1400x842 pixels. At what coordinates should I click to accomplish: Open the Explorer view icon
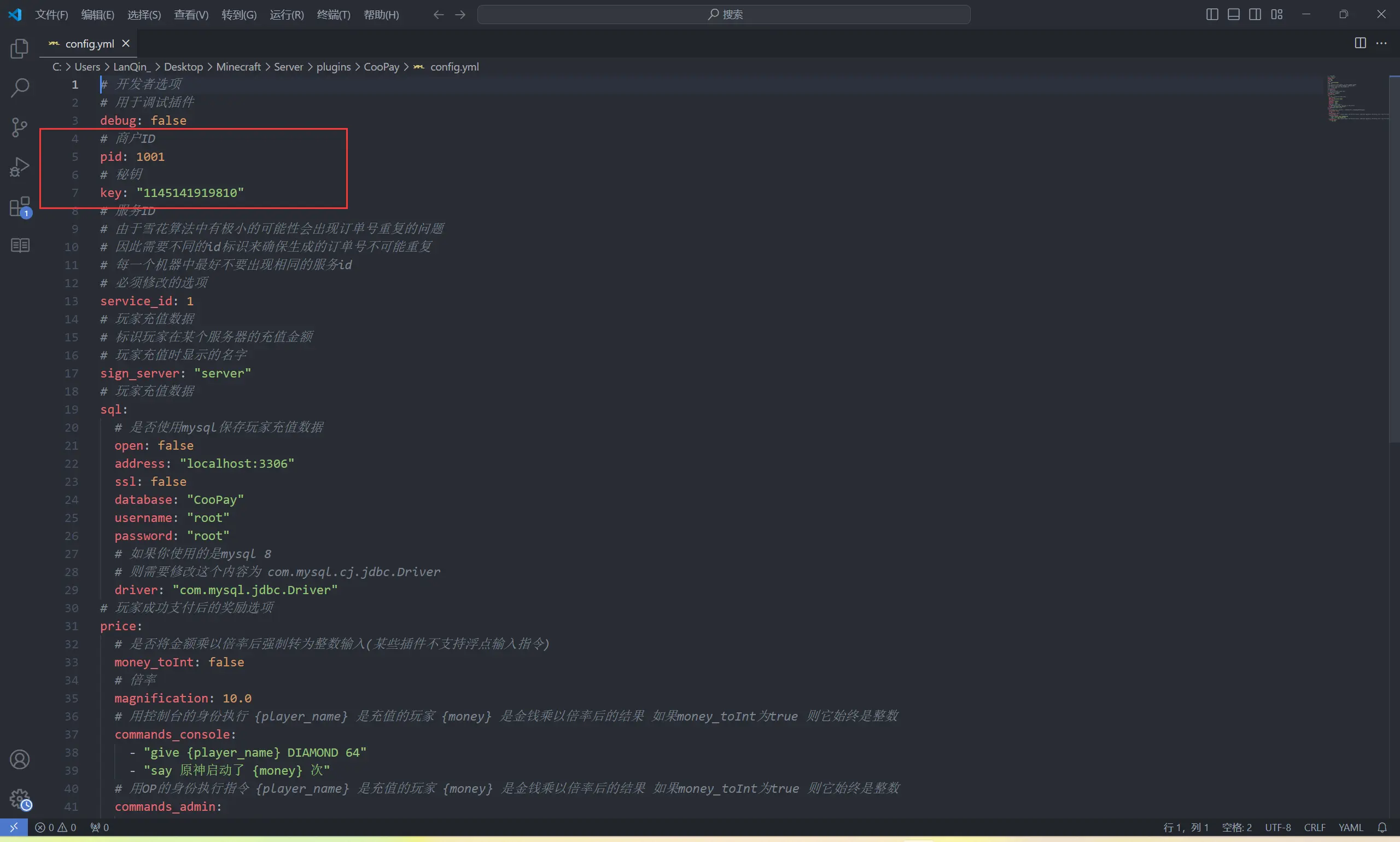(19, 49)
